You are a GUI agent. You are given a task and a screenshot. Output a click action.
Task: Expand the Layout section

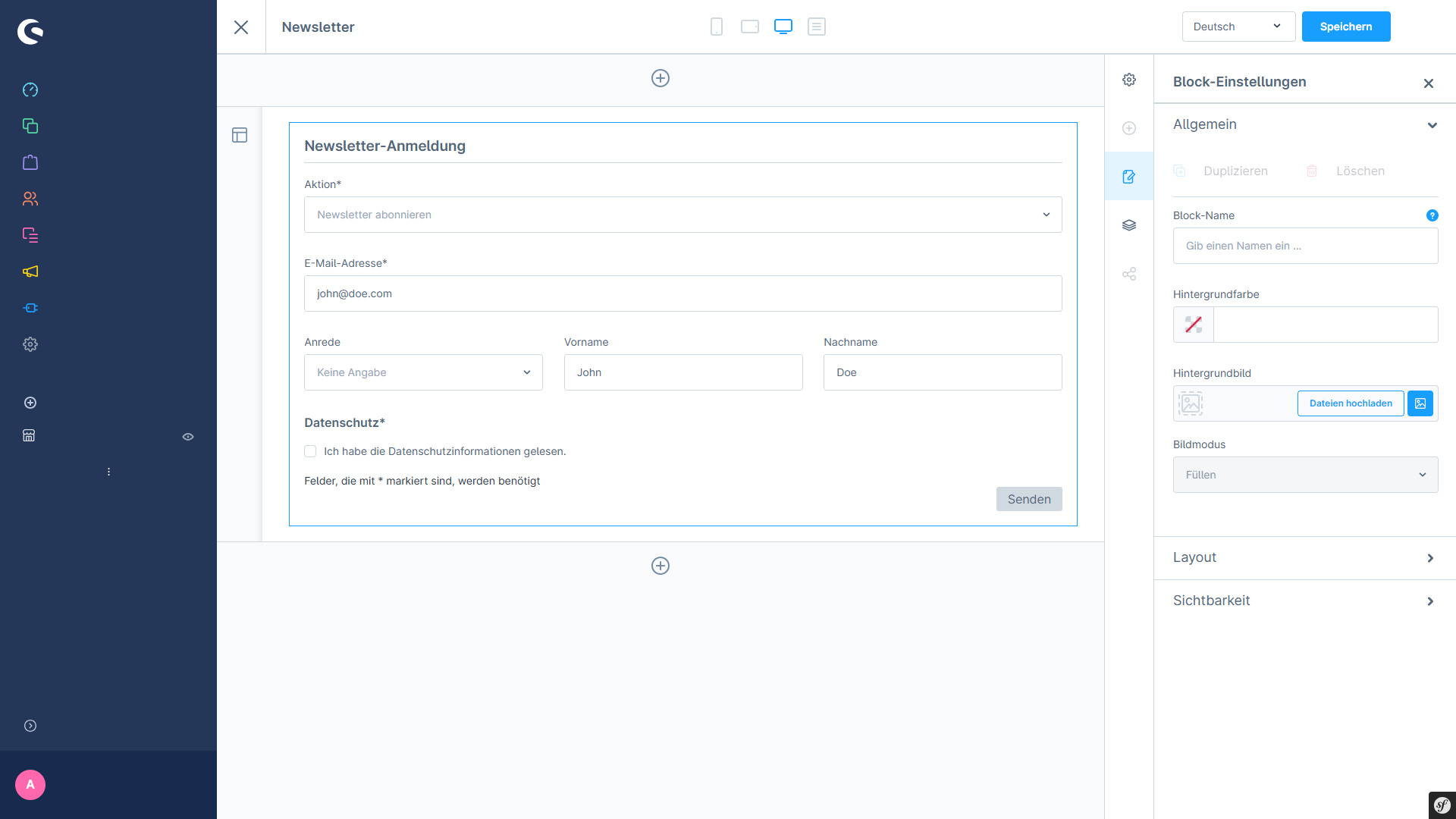click(x=1304, y=557)
